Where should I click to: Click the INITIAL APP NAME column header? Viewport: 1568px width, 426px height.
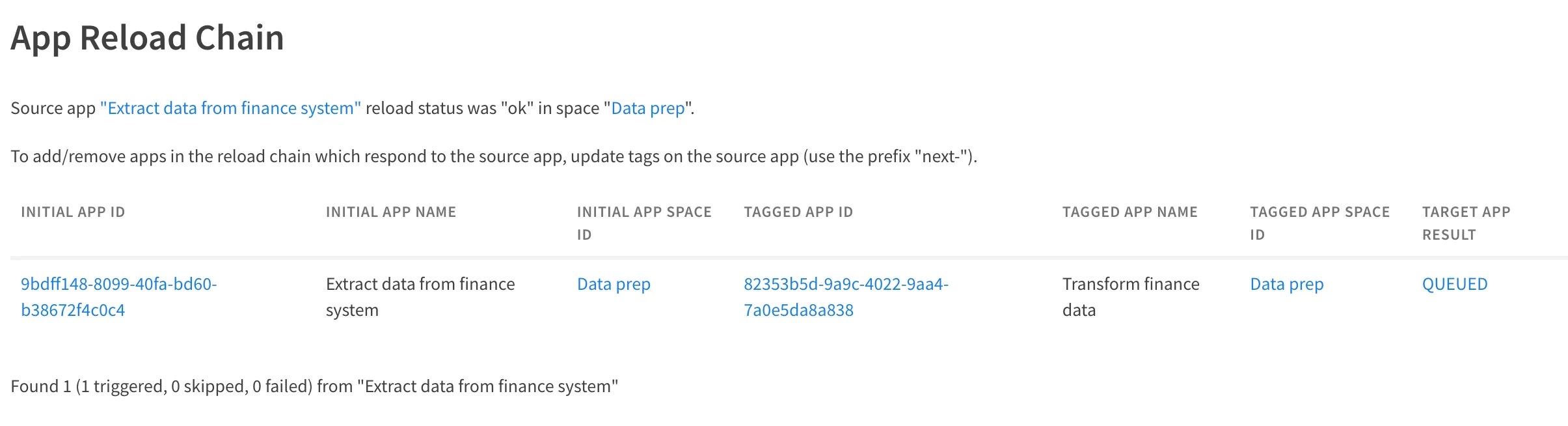pos(390,212)
